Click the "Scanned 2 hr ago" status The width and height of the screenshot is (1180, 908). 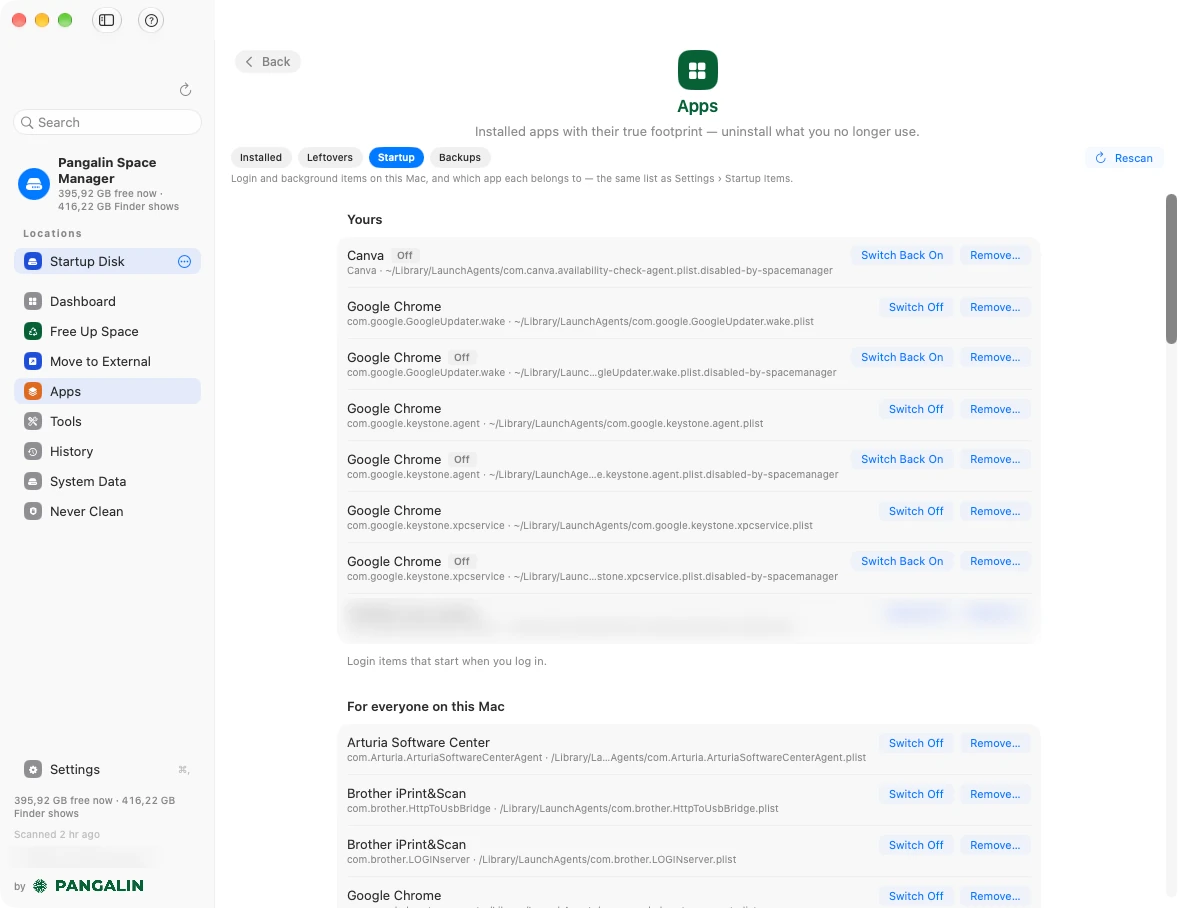57,834
